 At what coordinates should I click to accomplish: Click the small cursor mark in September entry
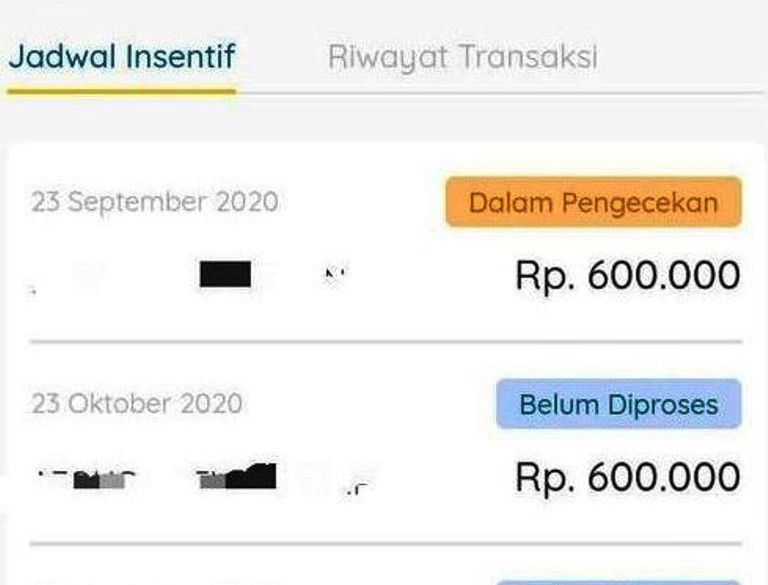tap(335, 274)
